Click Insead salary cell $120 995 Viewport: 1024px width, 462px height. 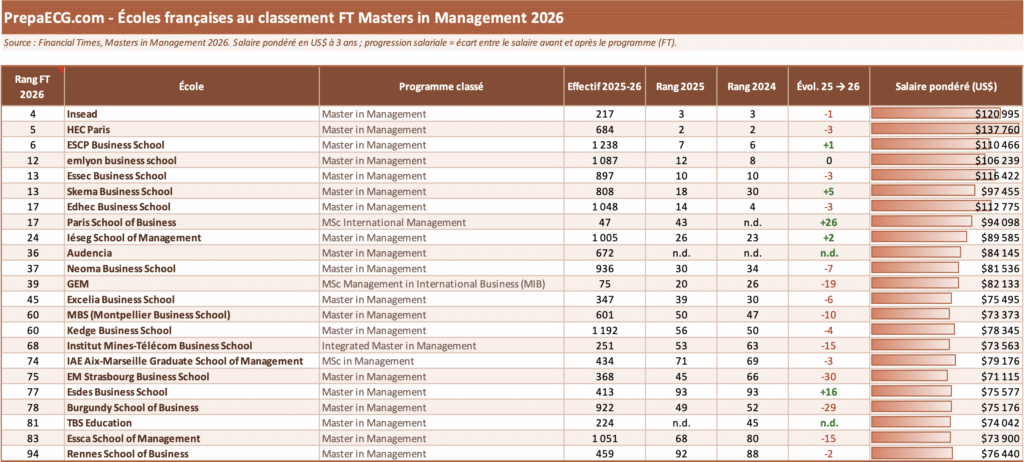(x=946, y=114)
